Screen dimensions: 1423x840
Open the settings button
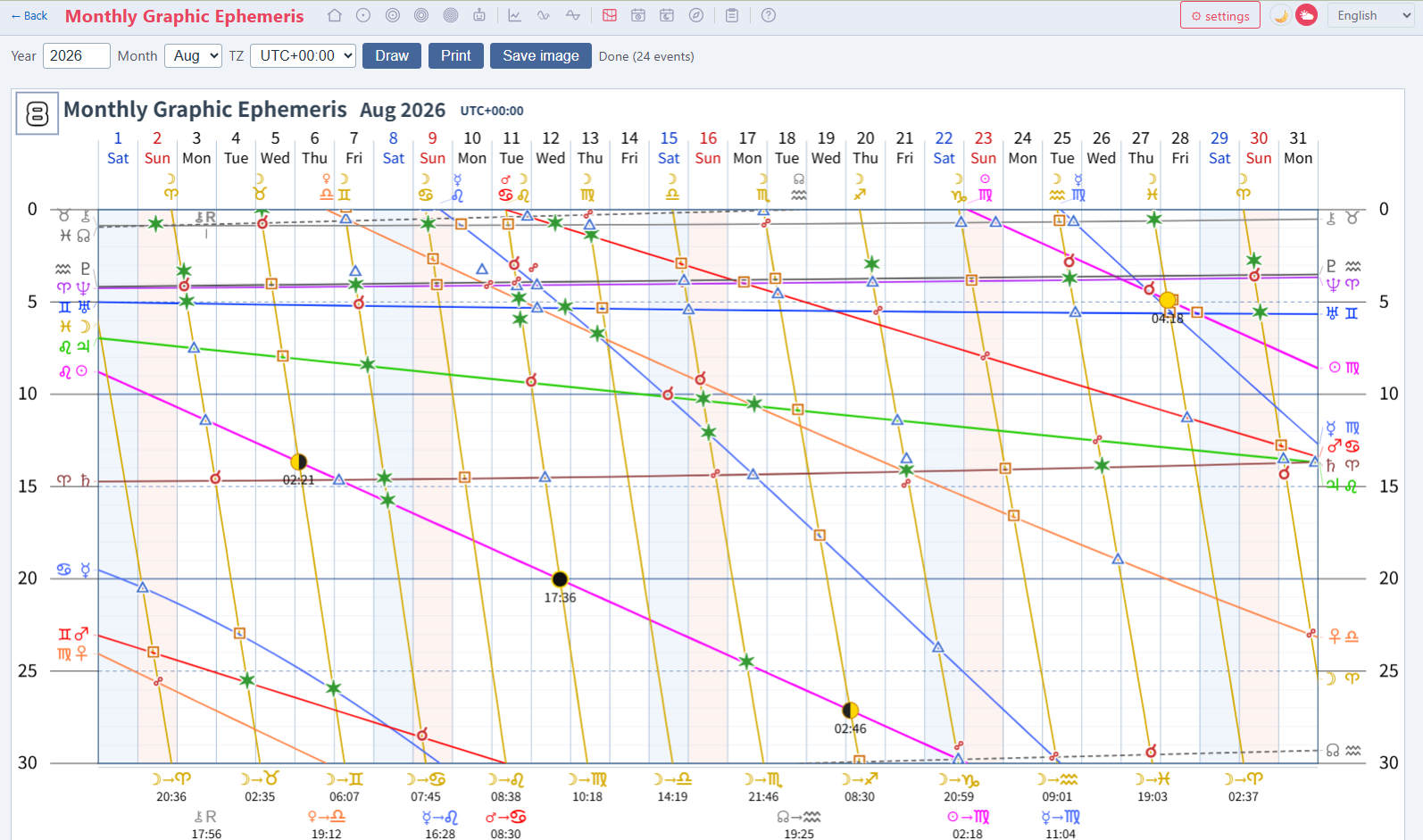coord(1220,15)
